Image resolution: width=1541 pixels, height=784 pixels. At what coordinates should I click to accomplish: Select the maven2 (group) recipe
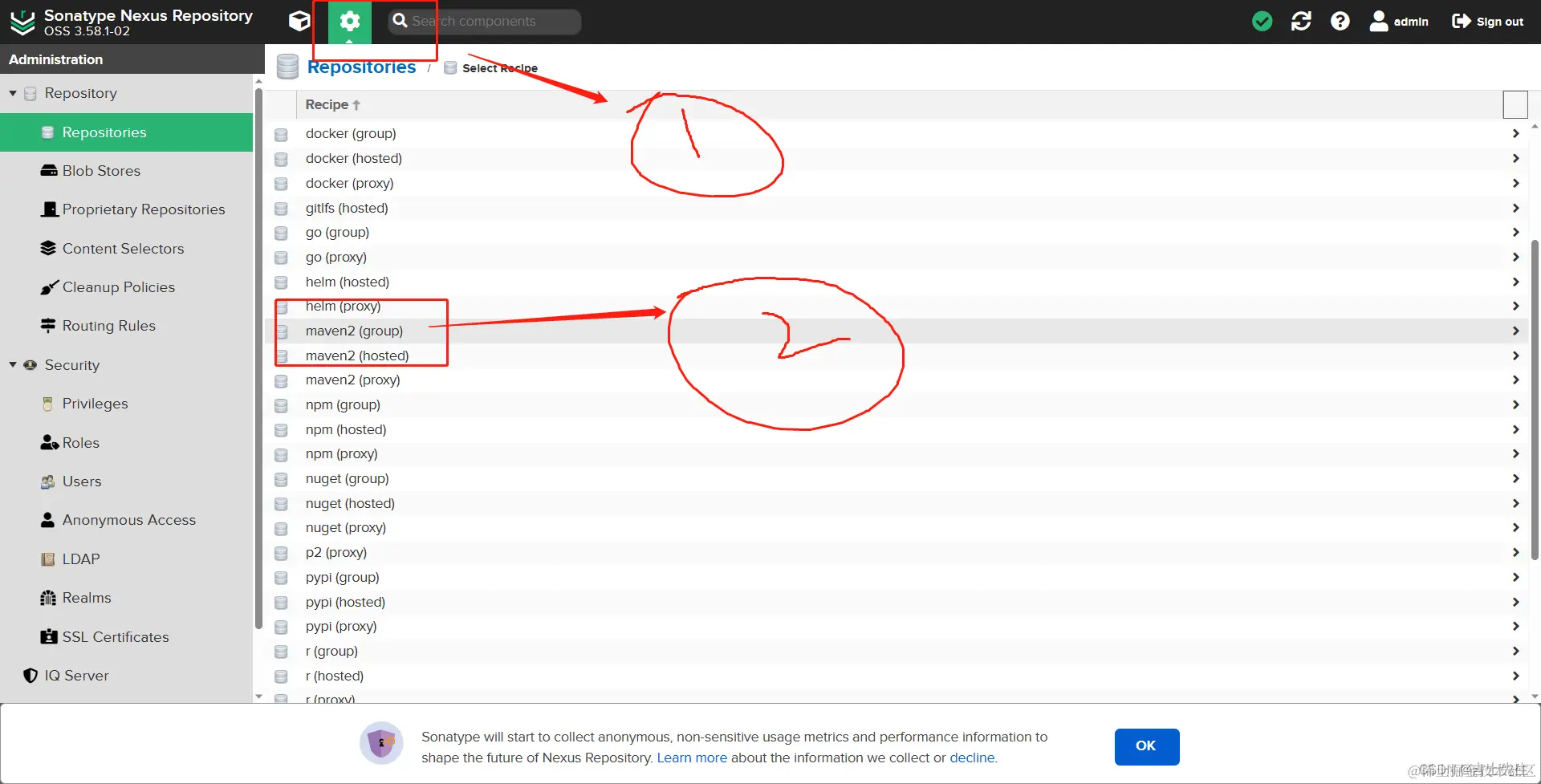[354, 331]
